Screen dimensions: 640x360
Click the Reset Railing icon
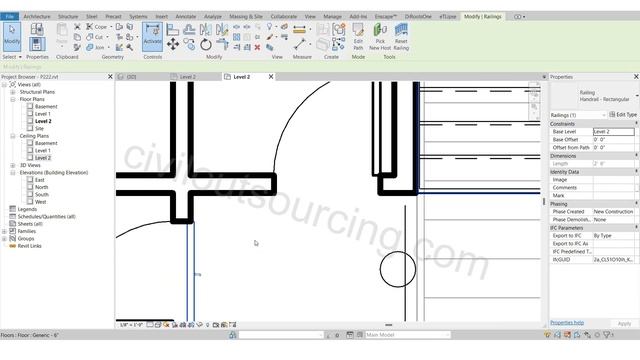pos(401,37)
